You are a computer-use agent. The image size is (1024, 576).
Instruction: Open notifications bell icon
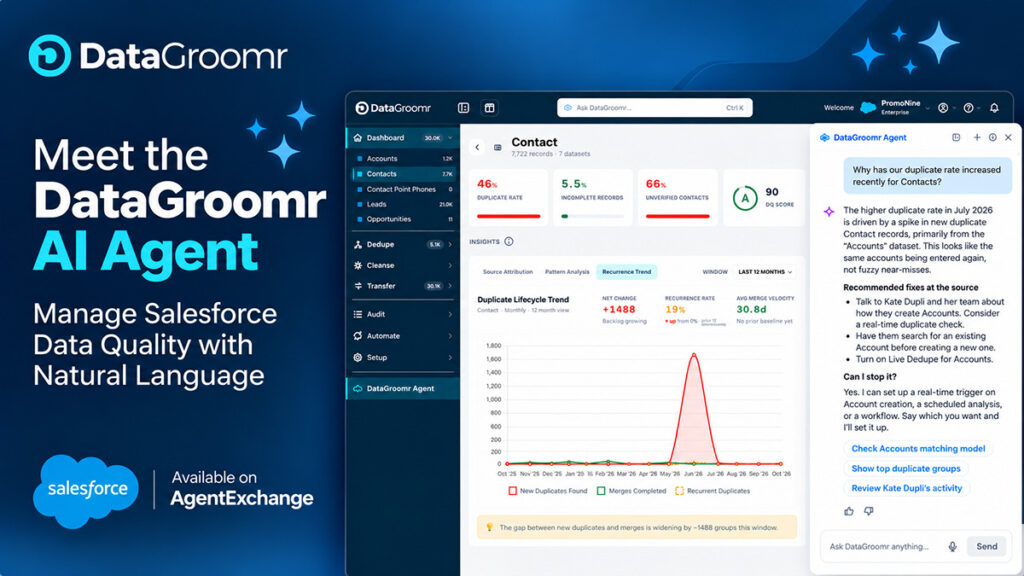[994, 108]
